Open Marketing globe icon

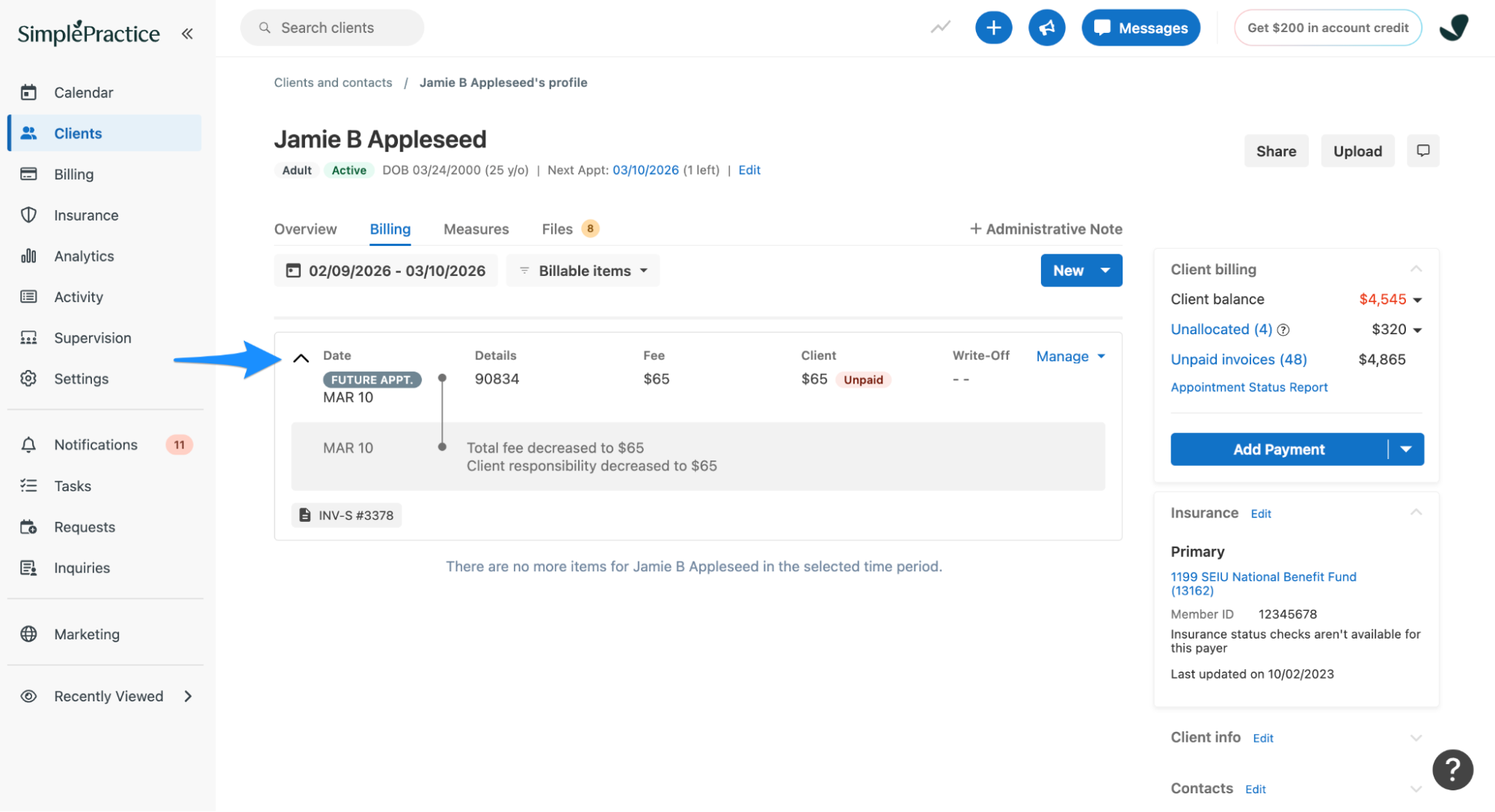tap(28, 634)
